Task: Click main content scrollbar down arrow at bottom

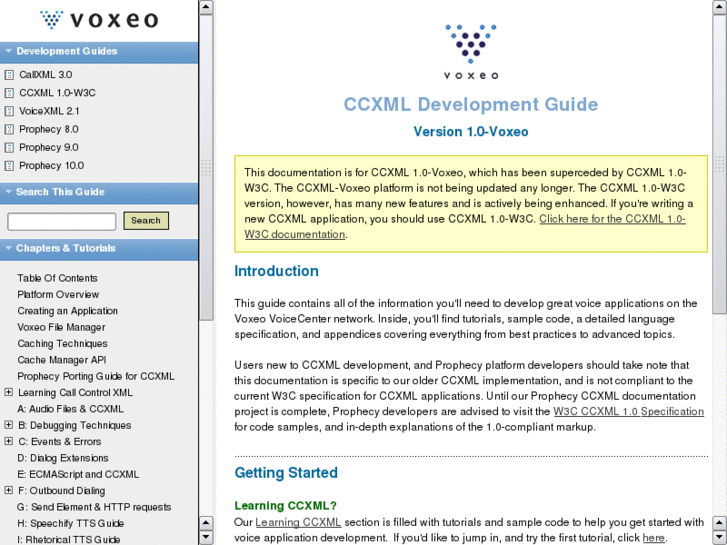Action: [720, 538]
